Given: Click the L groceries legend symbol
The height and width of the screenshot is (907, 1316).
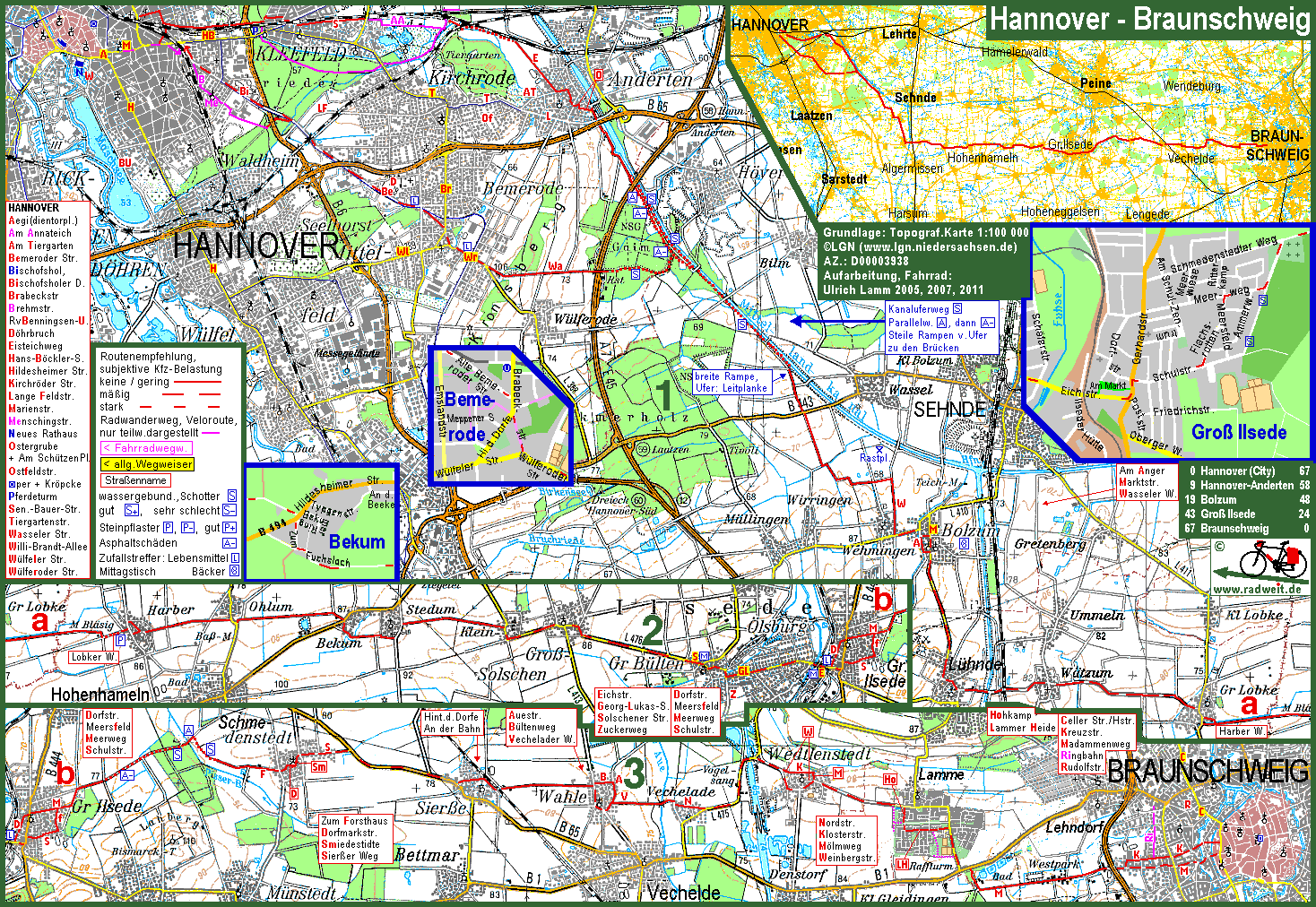Looking at the screenshot, I should (x=235, y=557).
